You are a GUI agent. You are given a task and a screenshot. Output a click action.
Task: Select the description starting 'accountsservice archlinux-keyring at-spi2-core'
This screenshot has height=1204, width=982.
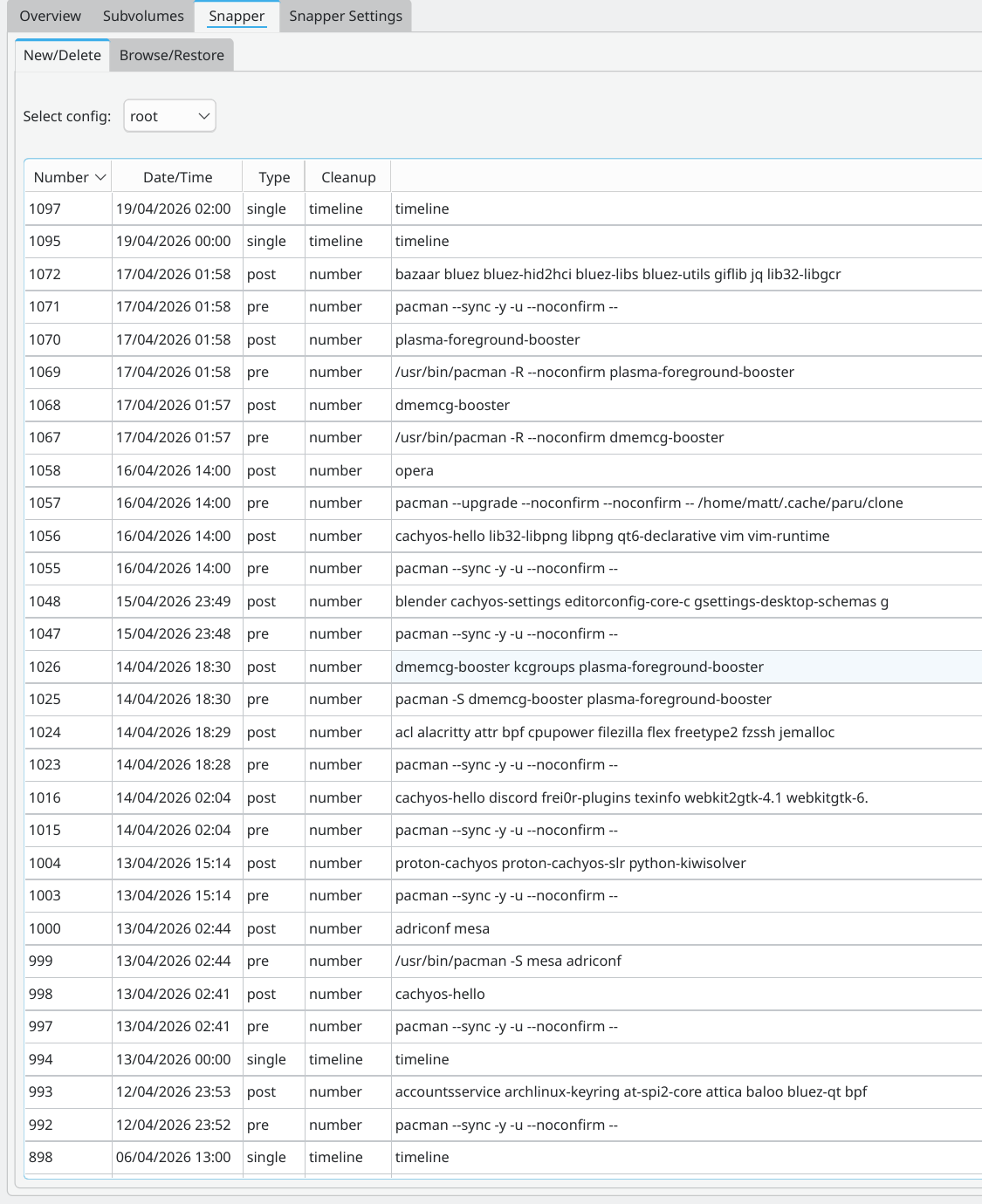point(631,1091)
